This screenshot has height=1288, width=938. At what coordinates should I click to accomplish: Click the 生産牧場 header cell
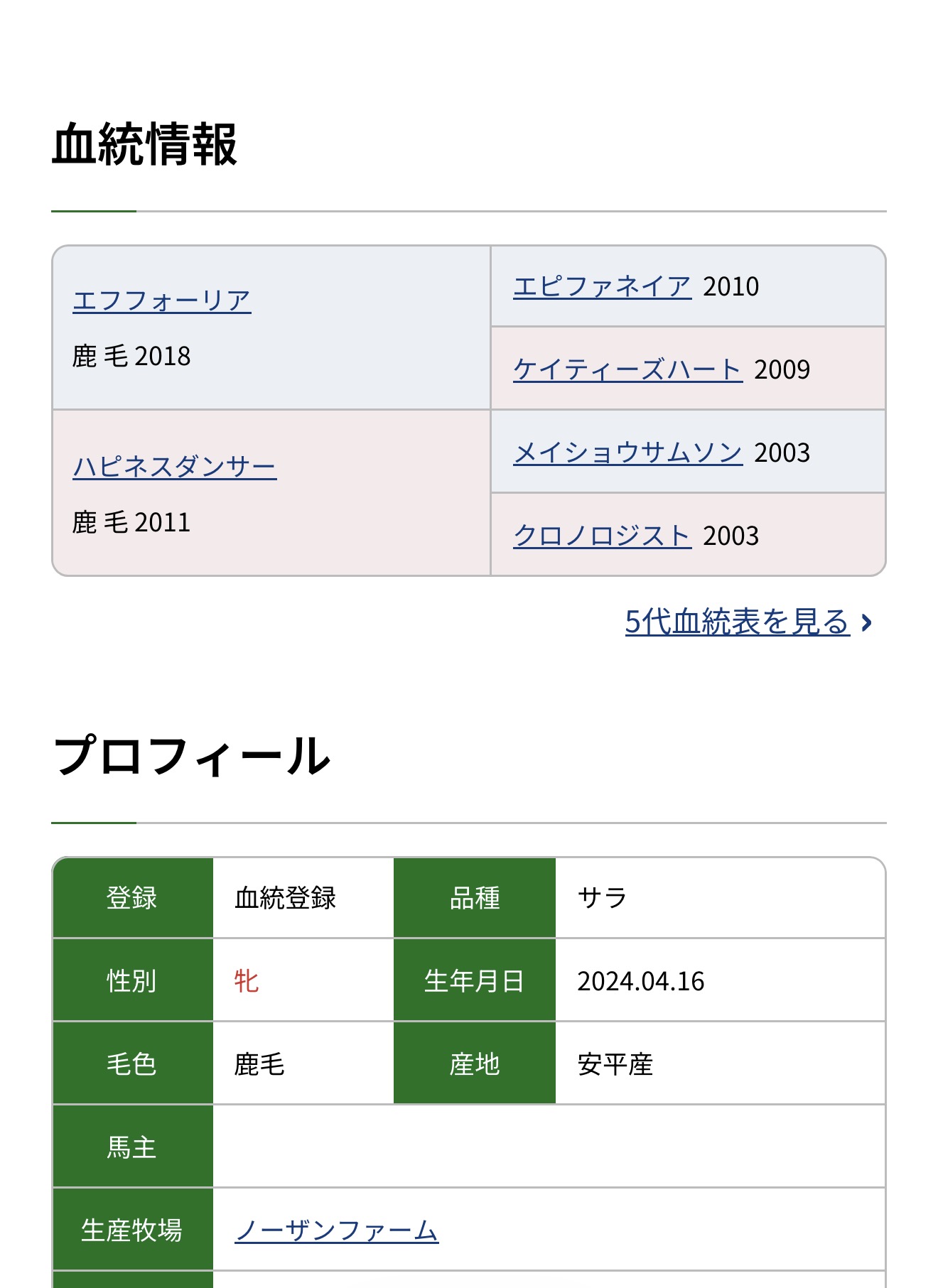(x=133, y=1230)
